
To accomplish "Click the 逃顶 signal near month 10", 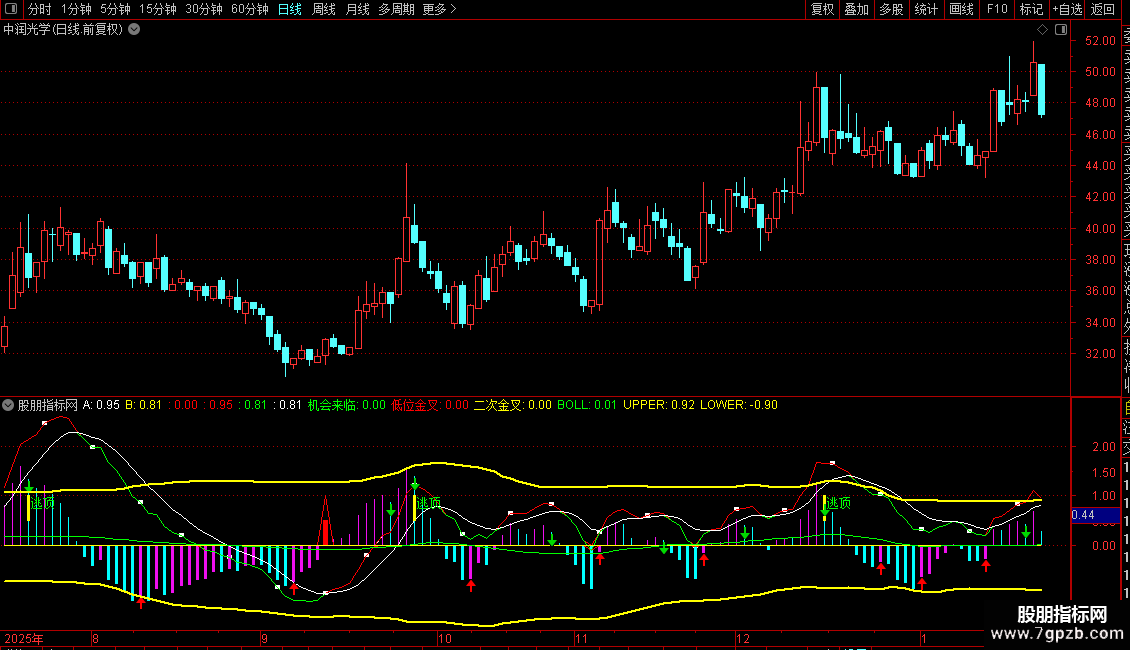I will pos(430,503).
